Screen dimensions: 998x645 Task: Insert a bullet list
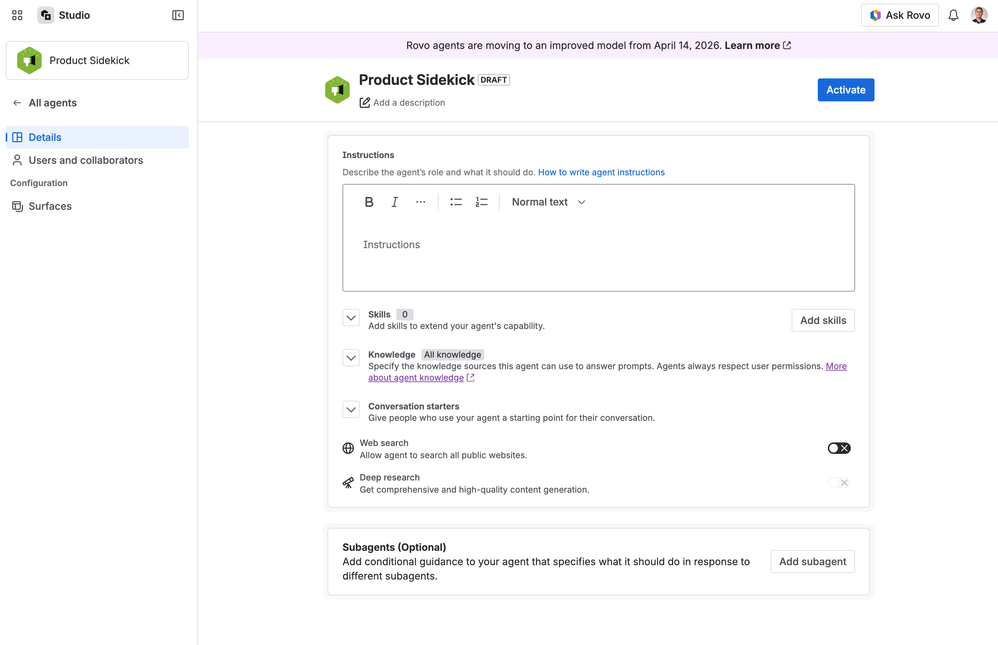coord(456,202)
